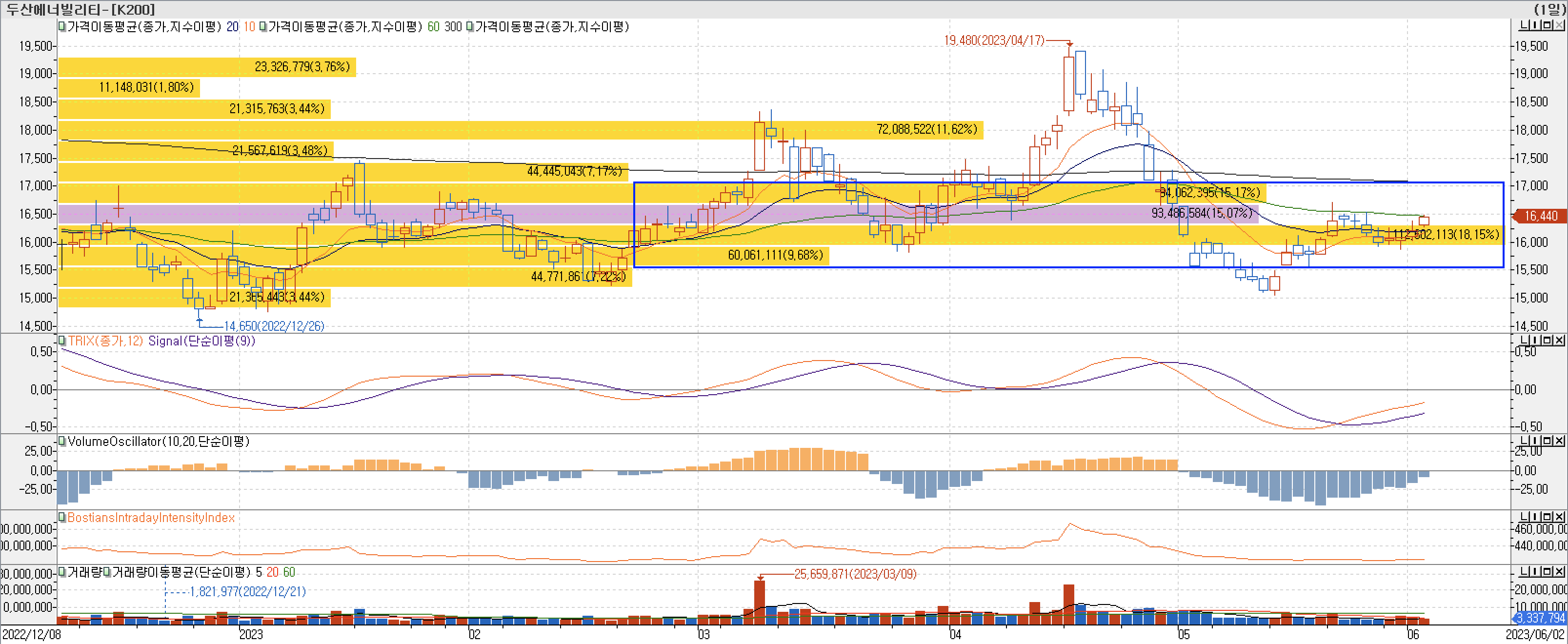Toggle the green box before first 가격이동평균 label

click(x=62, y=27)
